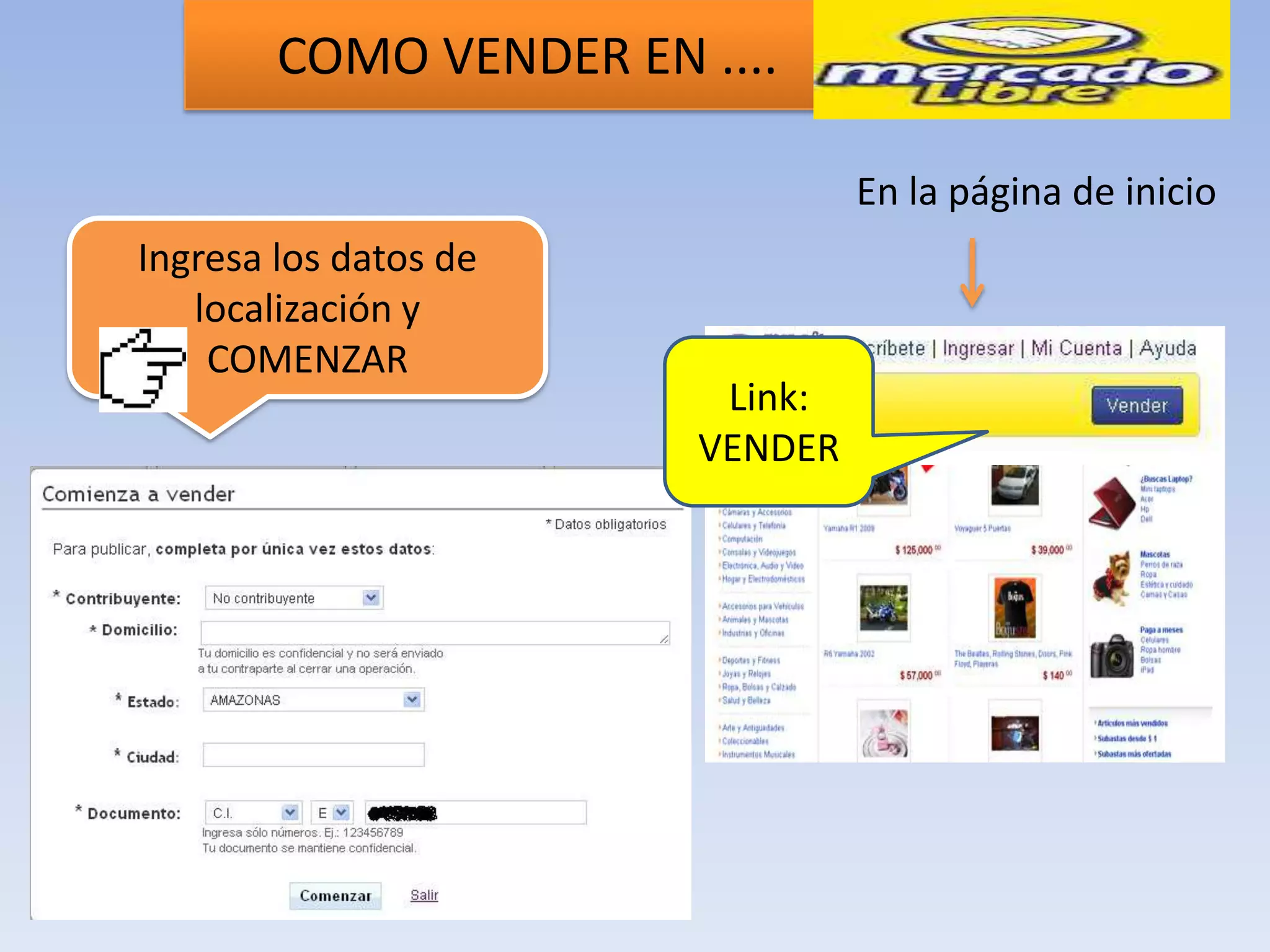The width and height of the screenshot is (1270, 952).
Task: Open Subastas desde $ 1 link
Action: 1126,739
